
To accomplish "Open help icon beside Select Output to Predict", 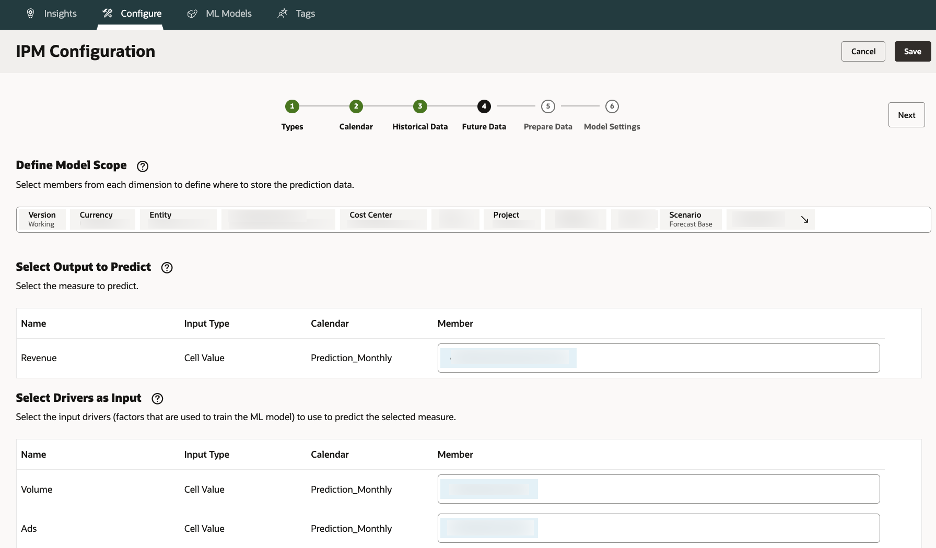I will [167, 268].
